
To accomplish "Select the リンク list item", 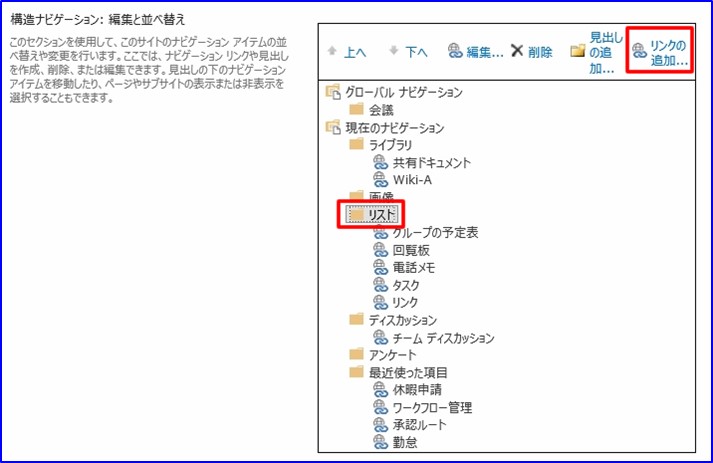I will (x=405, y=302).
